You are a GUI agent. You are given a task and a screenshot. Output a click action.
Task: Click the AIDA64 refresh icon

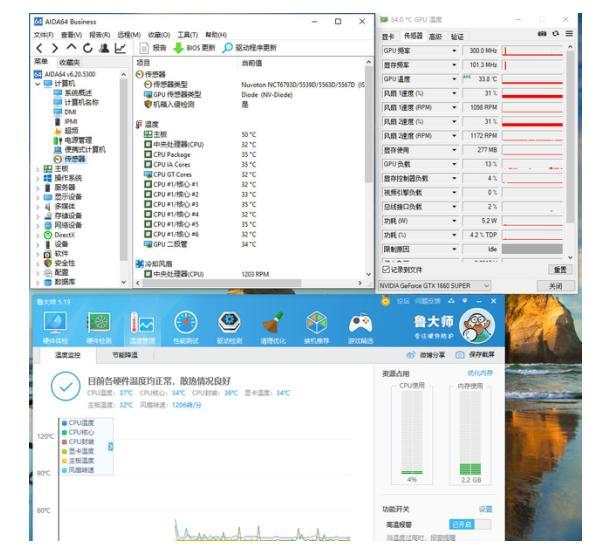click(88, 48)
